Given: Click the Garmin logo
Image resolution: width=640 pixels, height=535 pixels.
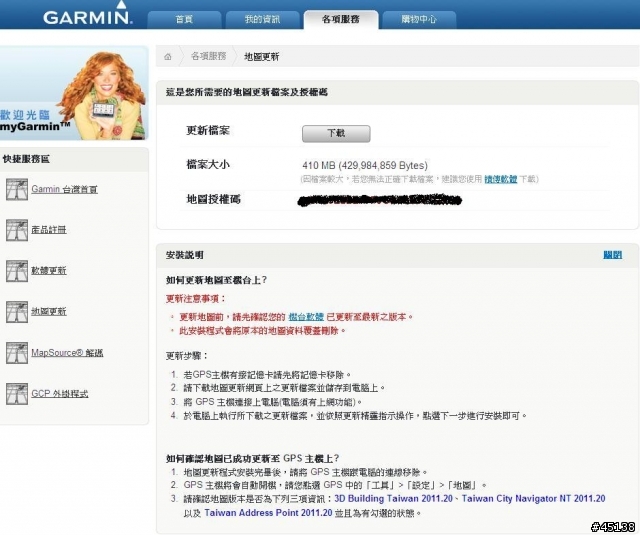Looking at the screenshot, I should [x=88, y=13].
